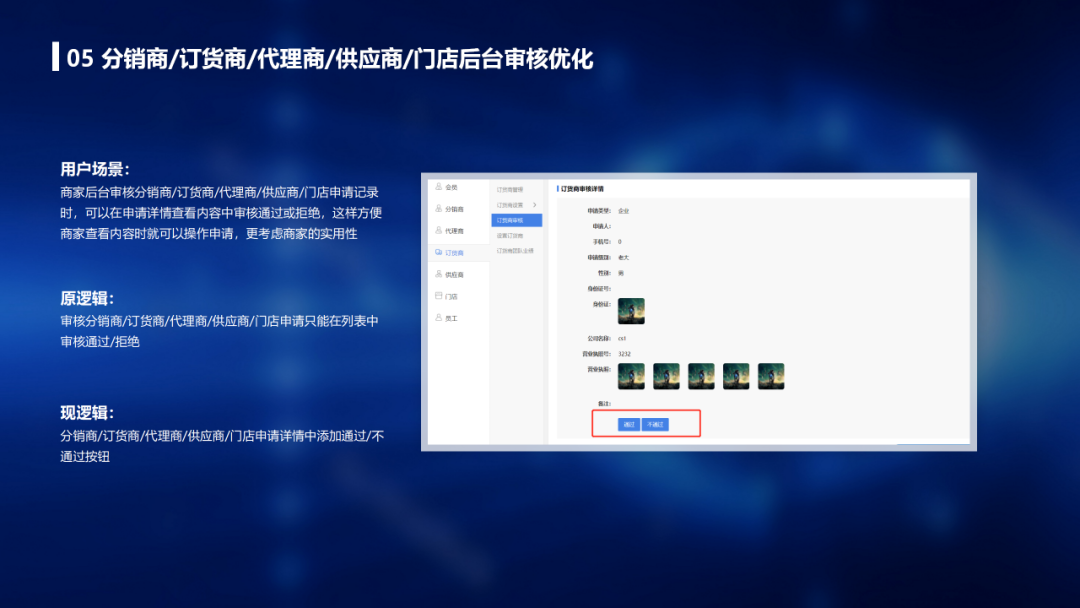
Task: Open the third 营业执照 license thumbnail
Action: click(701, 376)
